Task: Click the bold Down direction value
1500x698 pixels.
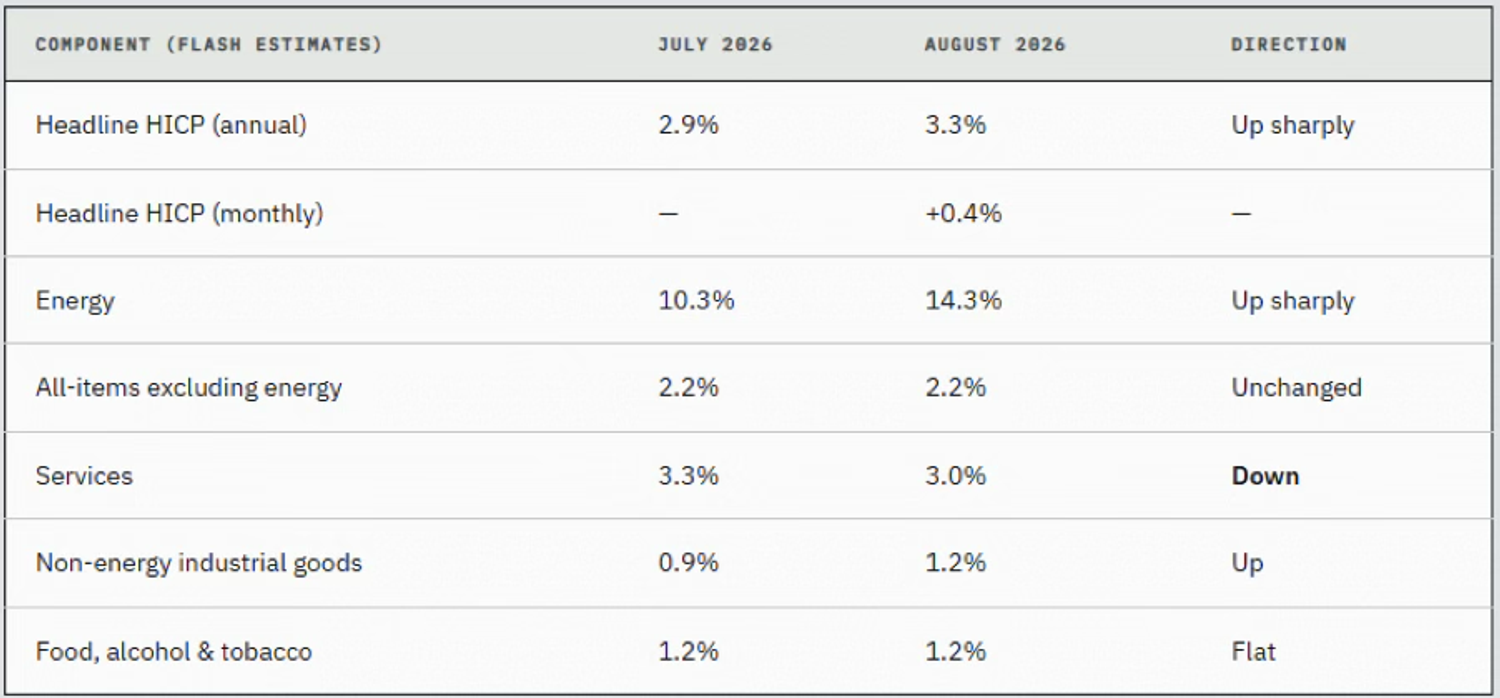Action: coord(1265,476)
